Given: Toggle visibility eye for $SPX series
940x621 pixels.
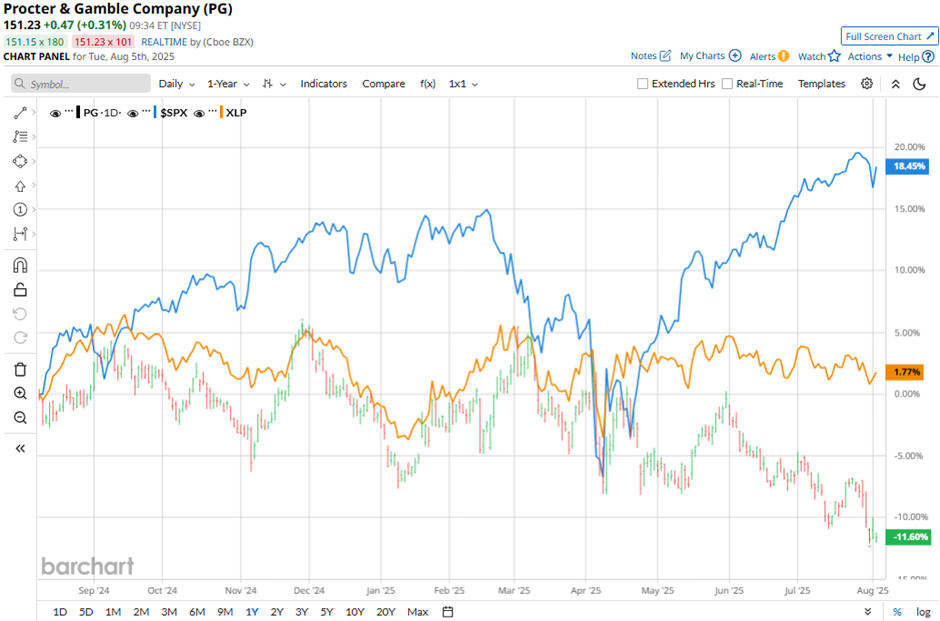Looking at the screenshot, I should (x=133, y=113).
